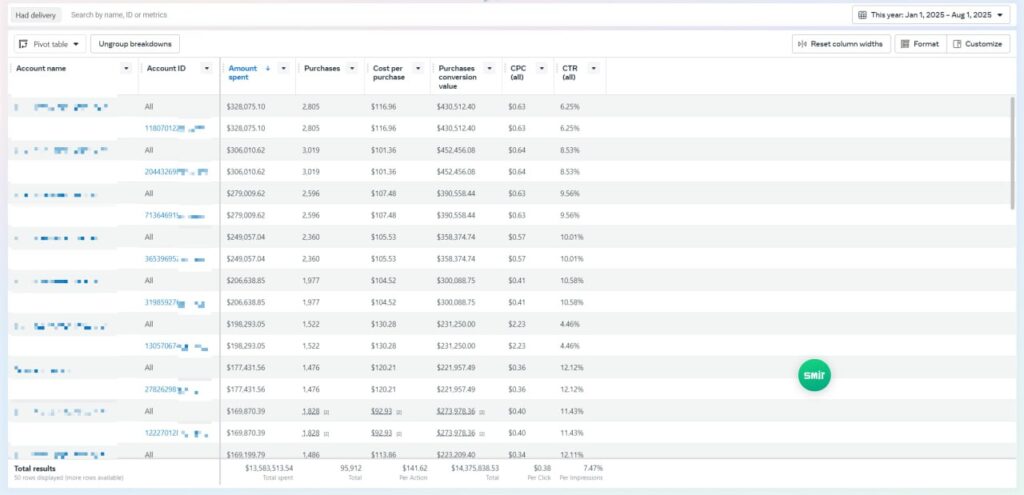The width and height of the screenshot is (1024, 495).
Task: Open the This year date range selector
Action: pyautogui.click(x=931, y=15)
